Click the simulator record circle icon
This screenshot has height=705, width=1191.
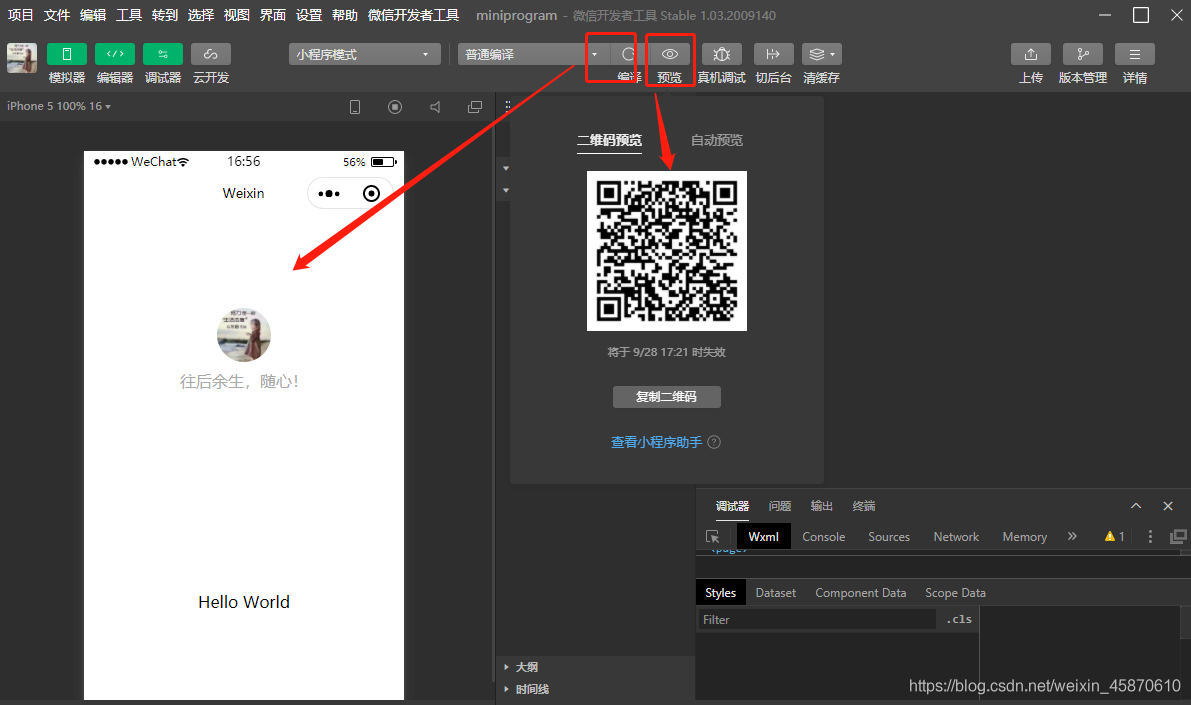(395, 107)
